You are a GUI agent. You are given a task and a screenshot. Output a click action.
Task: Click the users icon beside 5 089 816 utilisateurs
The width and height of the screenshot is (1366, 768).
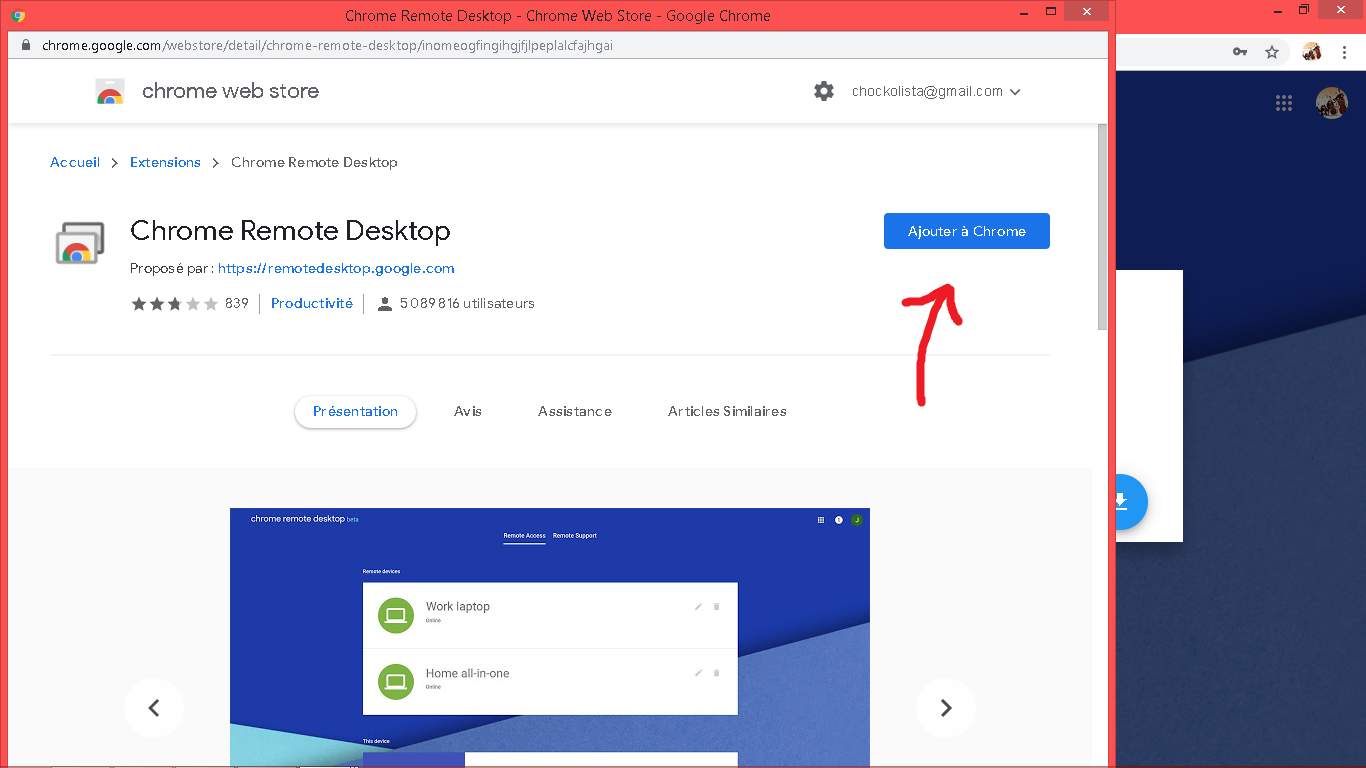pyautogui.click(x=385, y=304)
